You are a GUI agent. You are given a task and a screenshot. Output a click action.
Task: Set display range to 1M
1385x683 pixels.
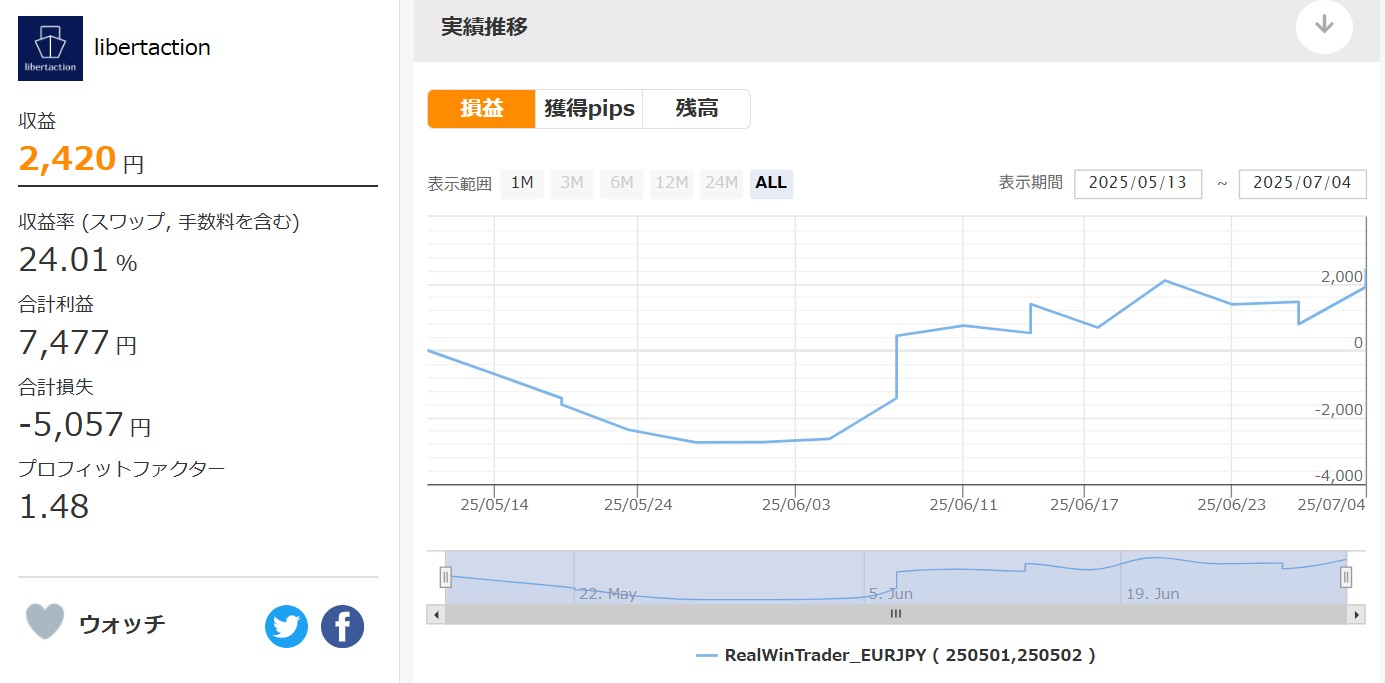pyautogui.click(x=522, y=183)
